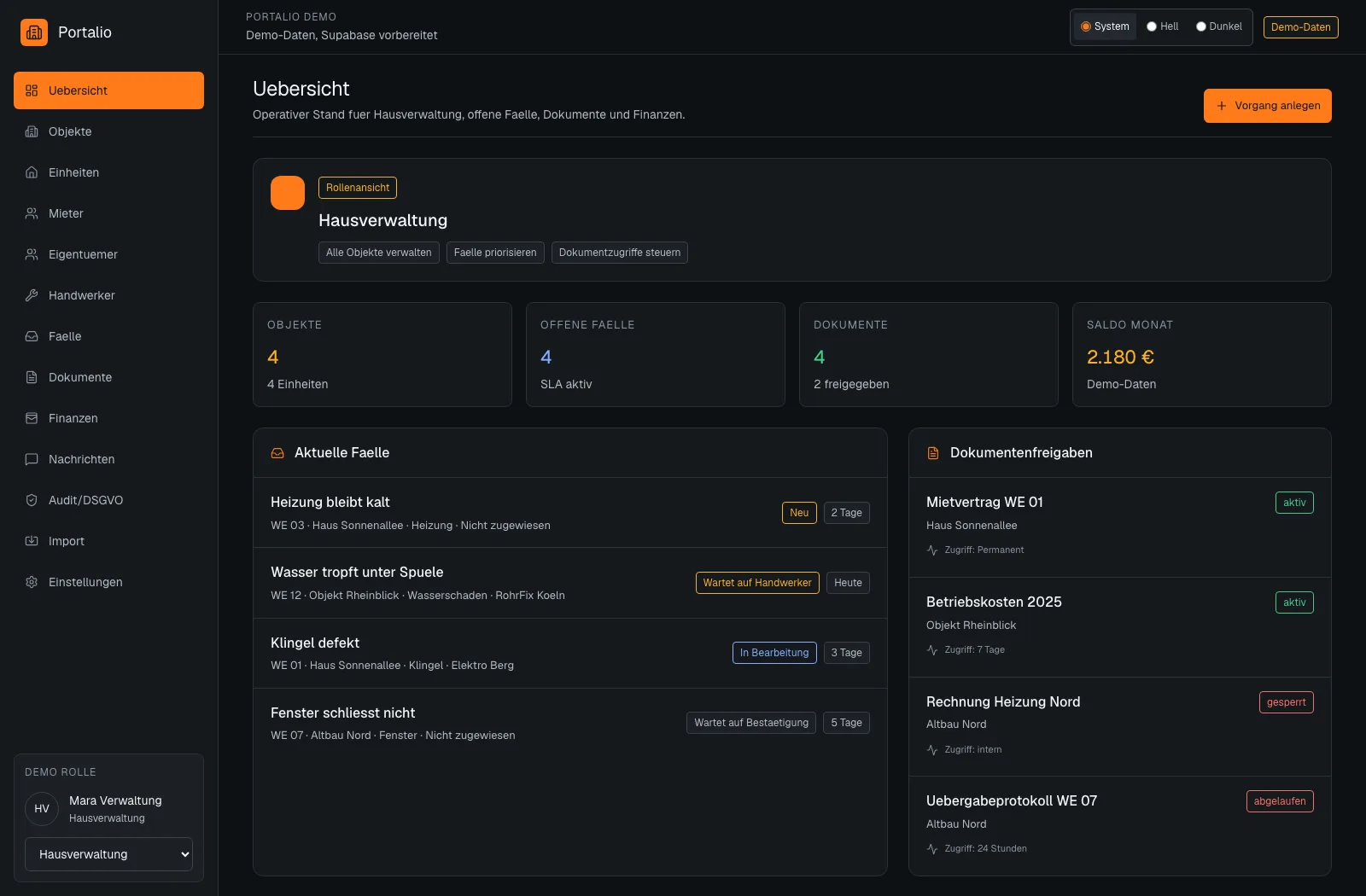Click the Vorgang anlegen button
The image size is (1366, 896).
click(x=1268, y=106)
